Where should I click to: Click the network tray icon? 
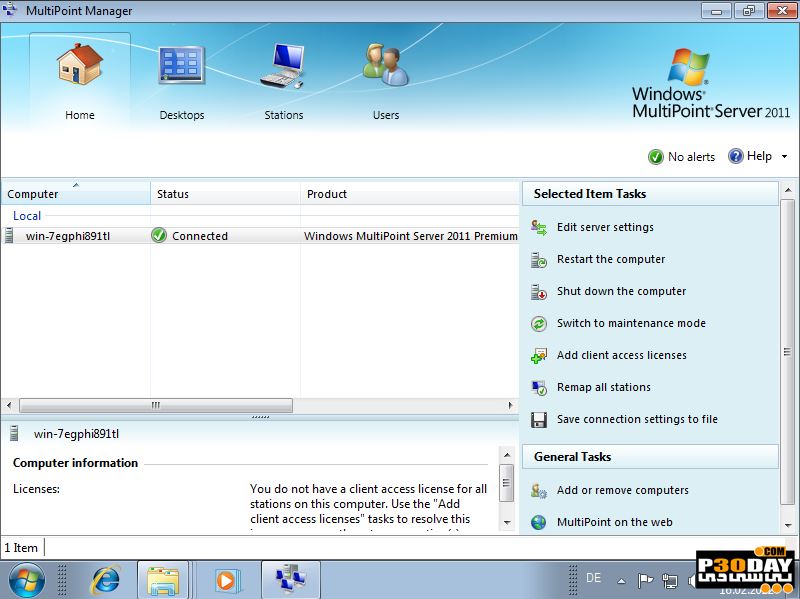[x=669, y=581]
